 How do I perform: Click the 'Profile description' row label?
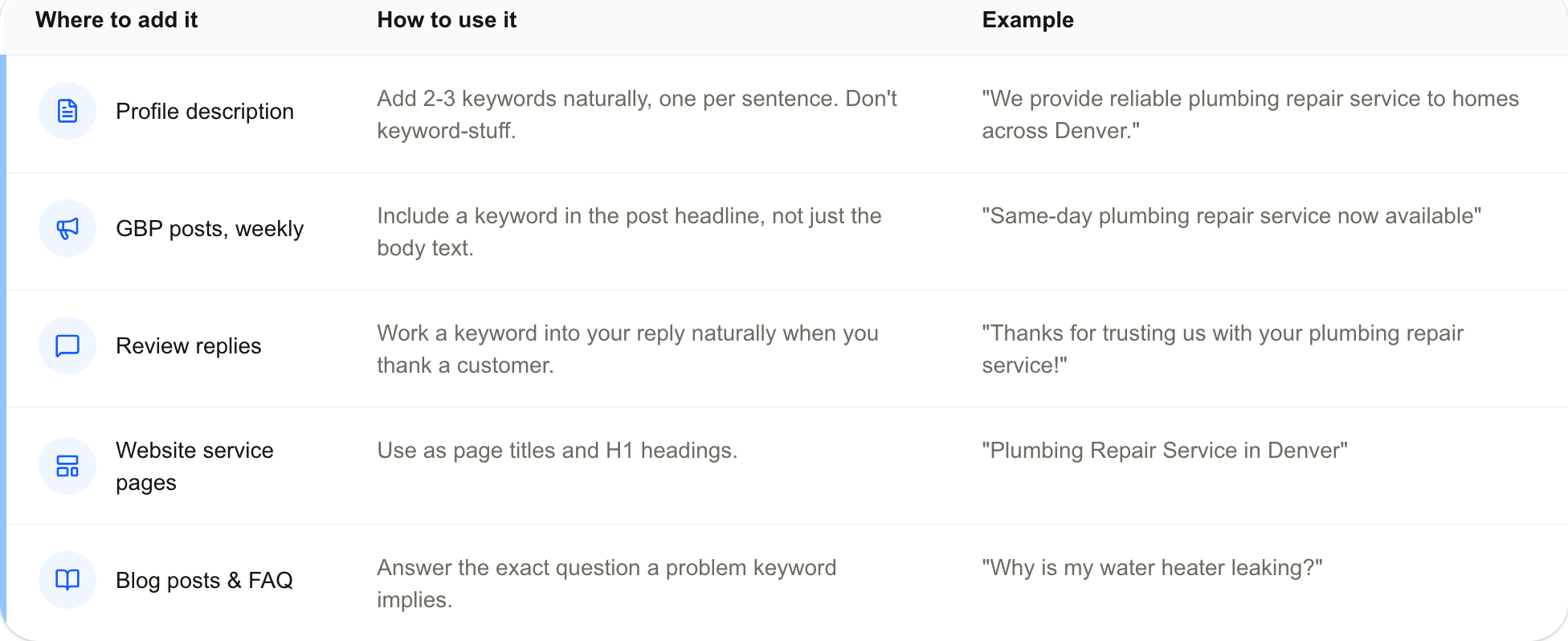tap(205, 112)
